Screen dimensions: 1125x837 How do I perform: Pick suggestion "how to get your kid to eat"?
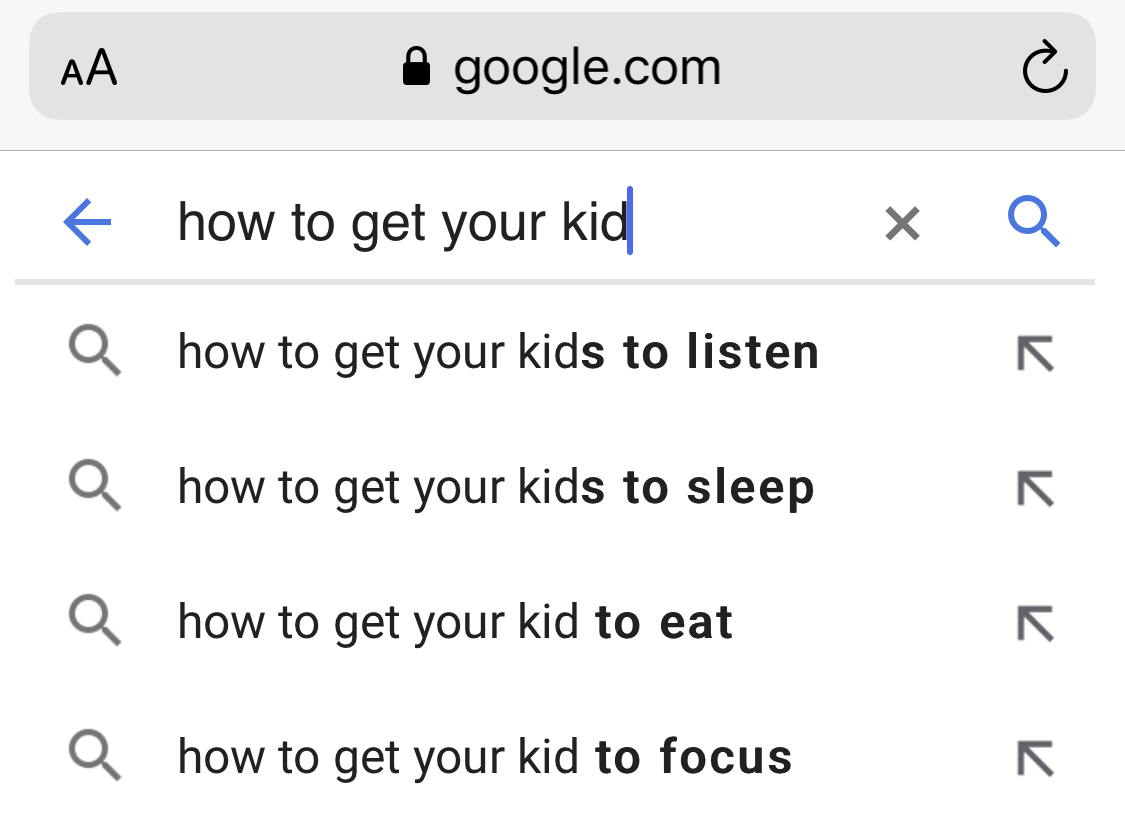[x=455, y=622]
